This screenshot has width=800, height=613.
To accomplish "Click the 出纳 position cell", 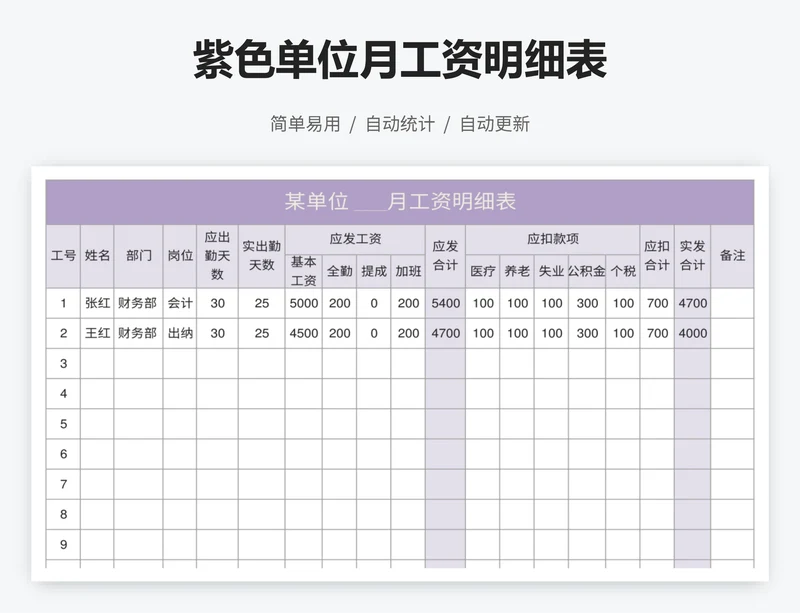I will pos(180,334).
